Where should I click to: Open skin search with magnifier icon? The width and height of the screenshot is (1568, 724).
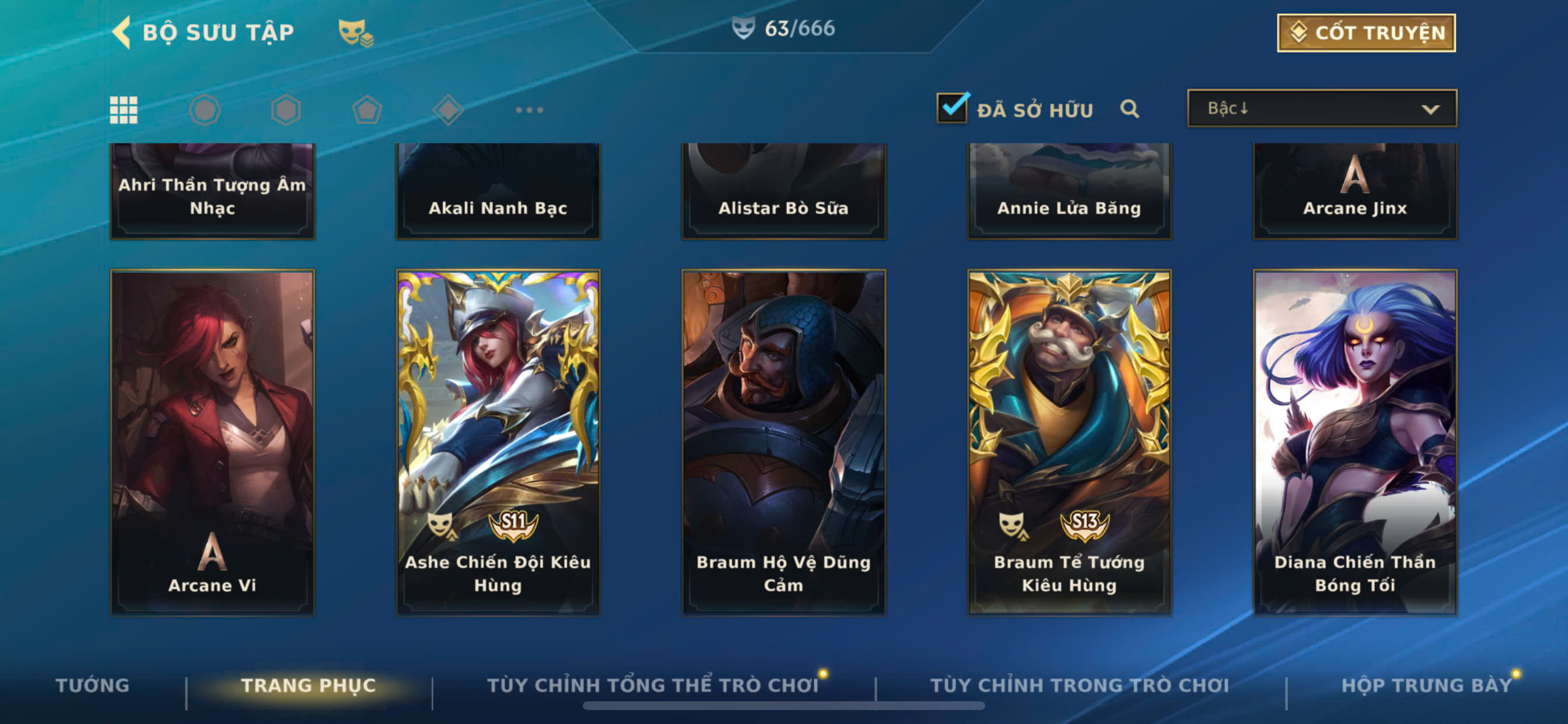click(1129, 109)
